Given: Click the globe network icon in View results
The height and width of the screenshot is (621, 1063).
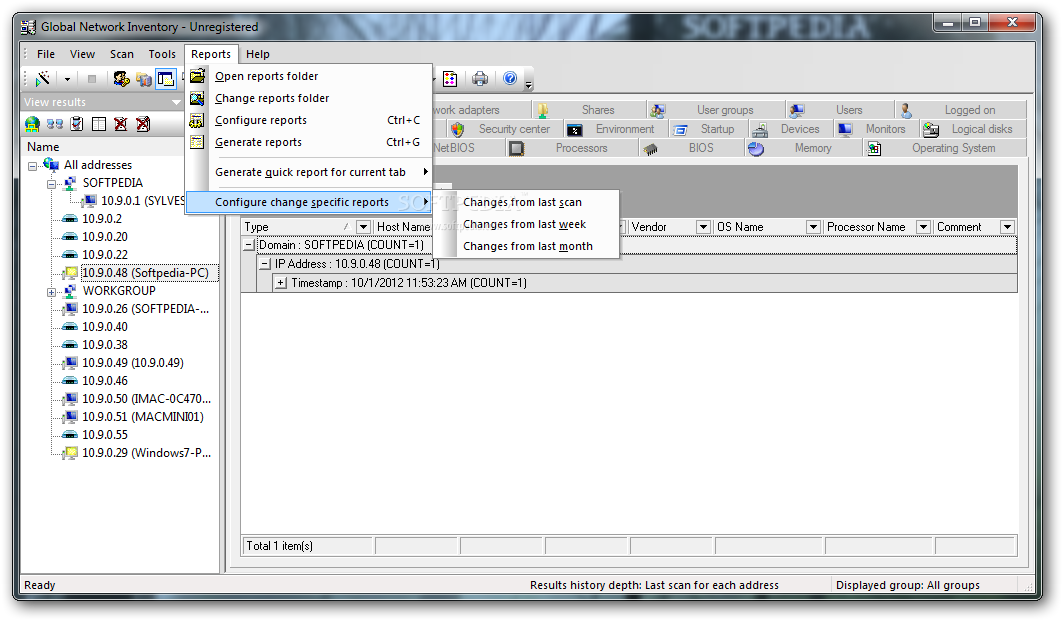Looking at the screenshot, I should coord(32,124).
